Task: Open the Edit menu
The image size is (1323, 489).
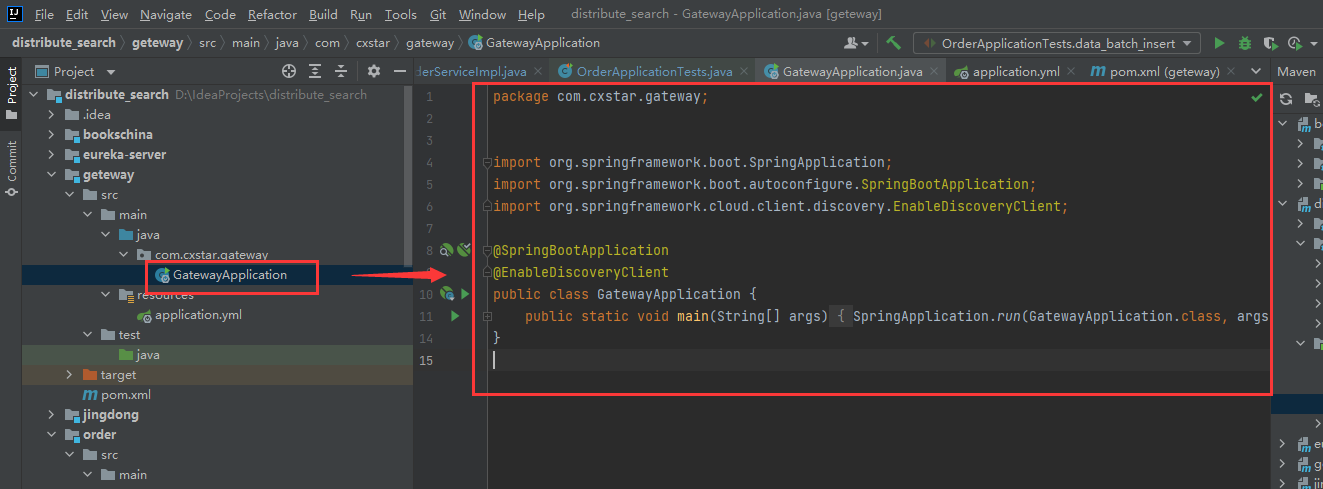Action: click(x=77, y=15)
